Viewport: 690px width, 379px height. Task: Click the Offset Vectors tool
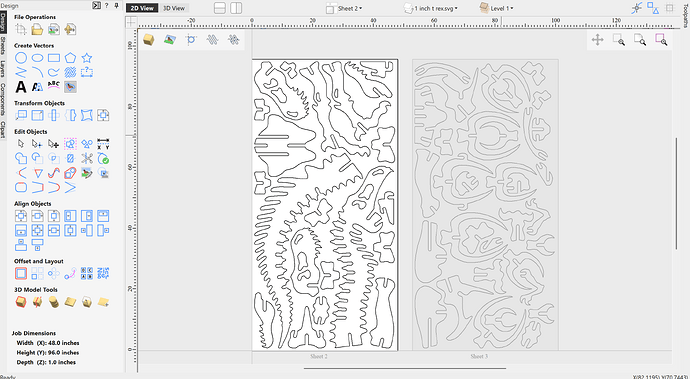pos(21,273)
